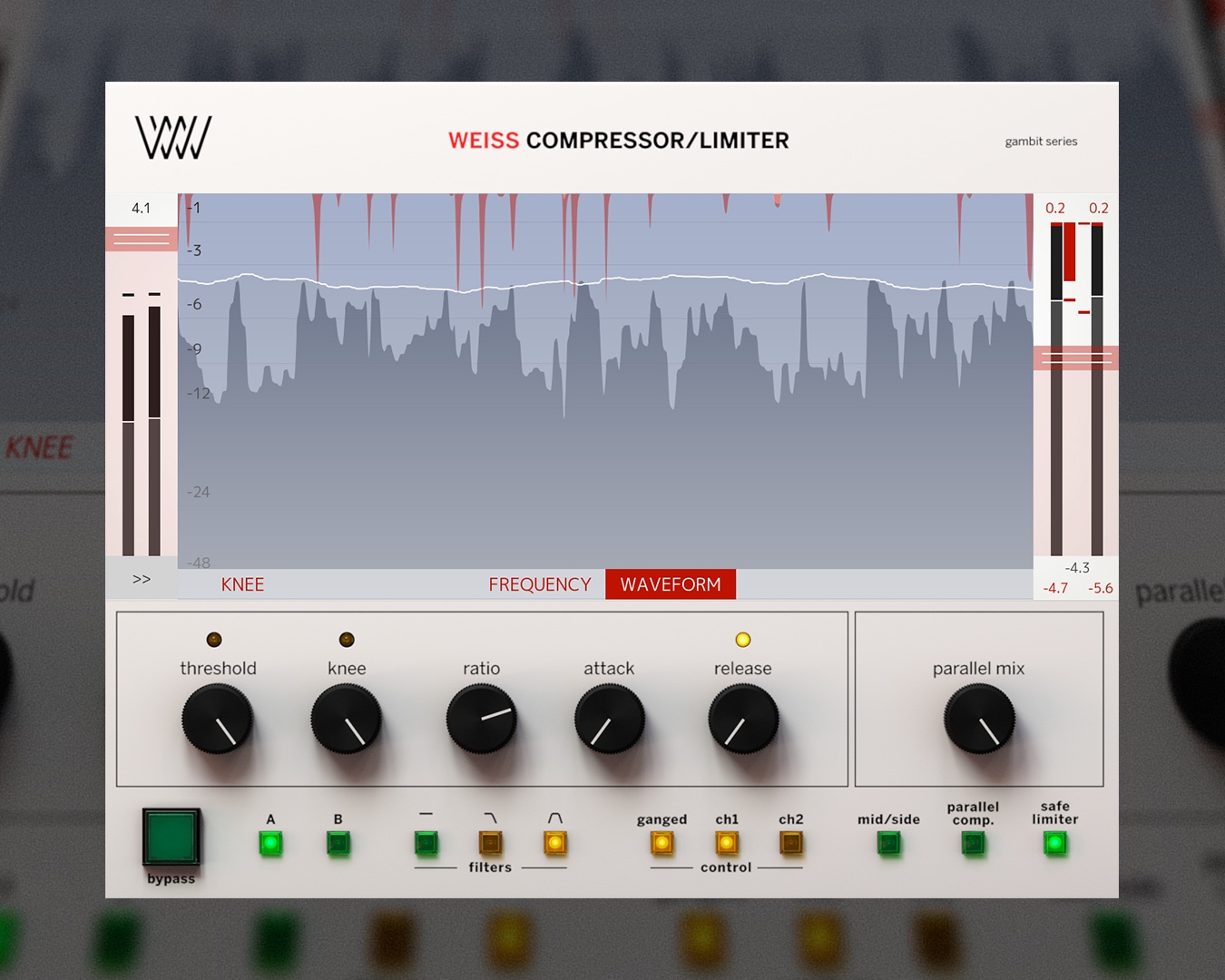Expand the side panel with >> arrows
1225x980 pixels.
pos(142,579)
